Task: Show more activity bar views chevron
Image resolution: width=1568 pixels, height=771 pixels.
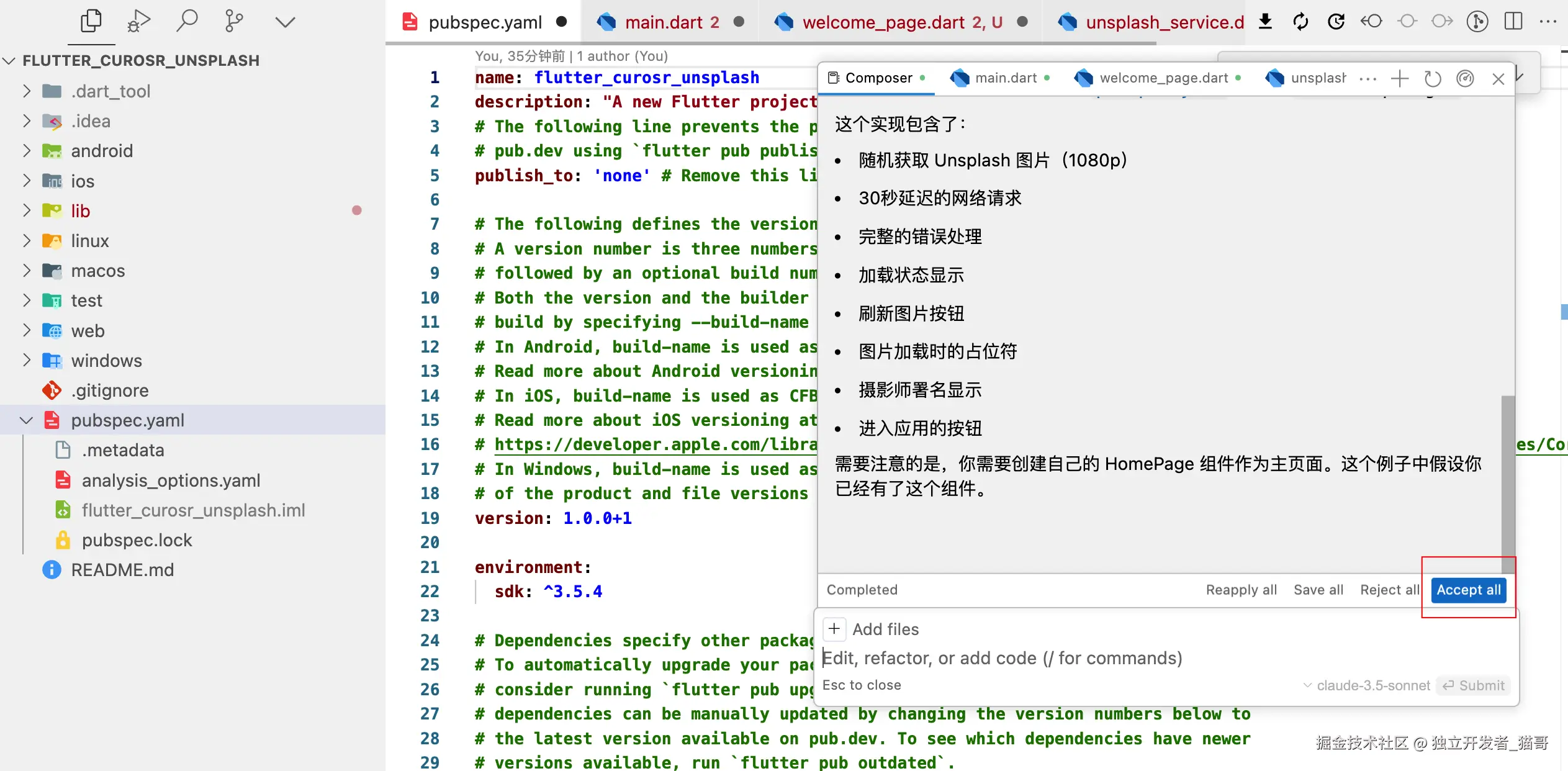Action: [x=285, y=22]
